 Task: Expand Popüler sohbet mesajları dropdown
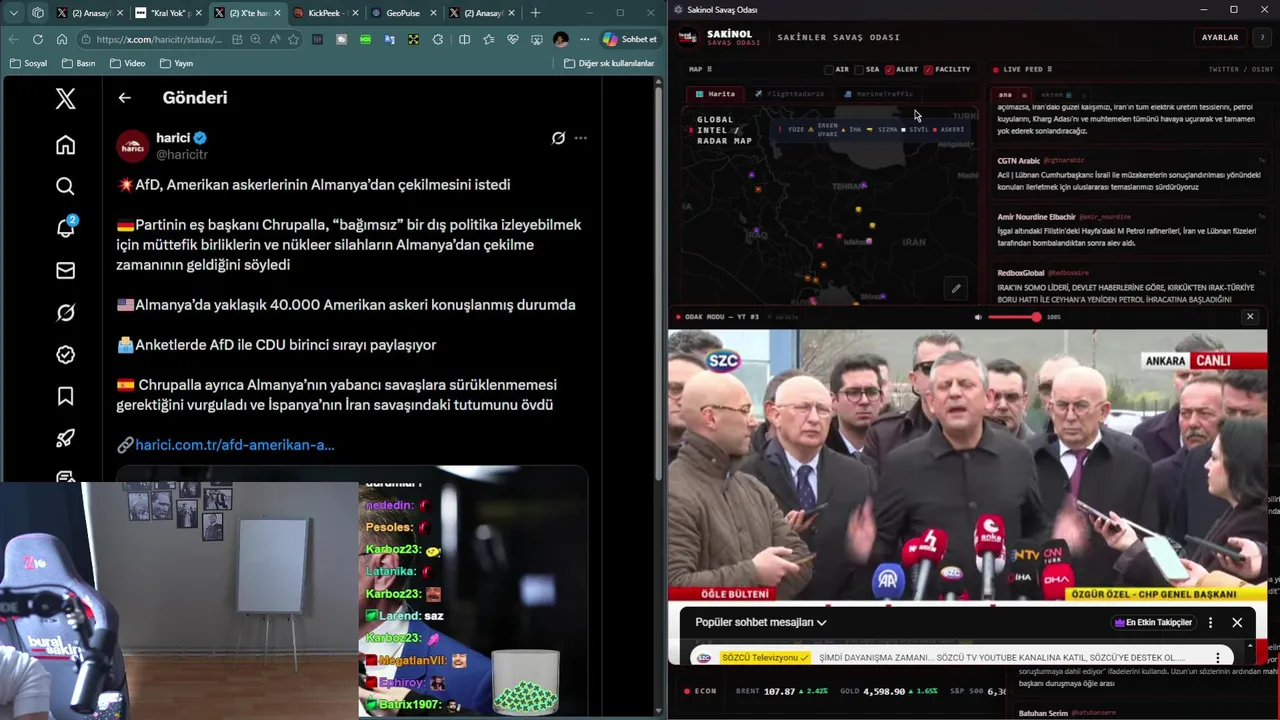(x=761, y=622)
